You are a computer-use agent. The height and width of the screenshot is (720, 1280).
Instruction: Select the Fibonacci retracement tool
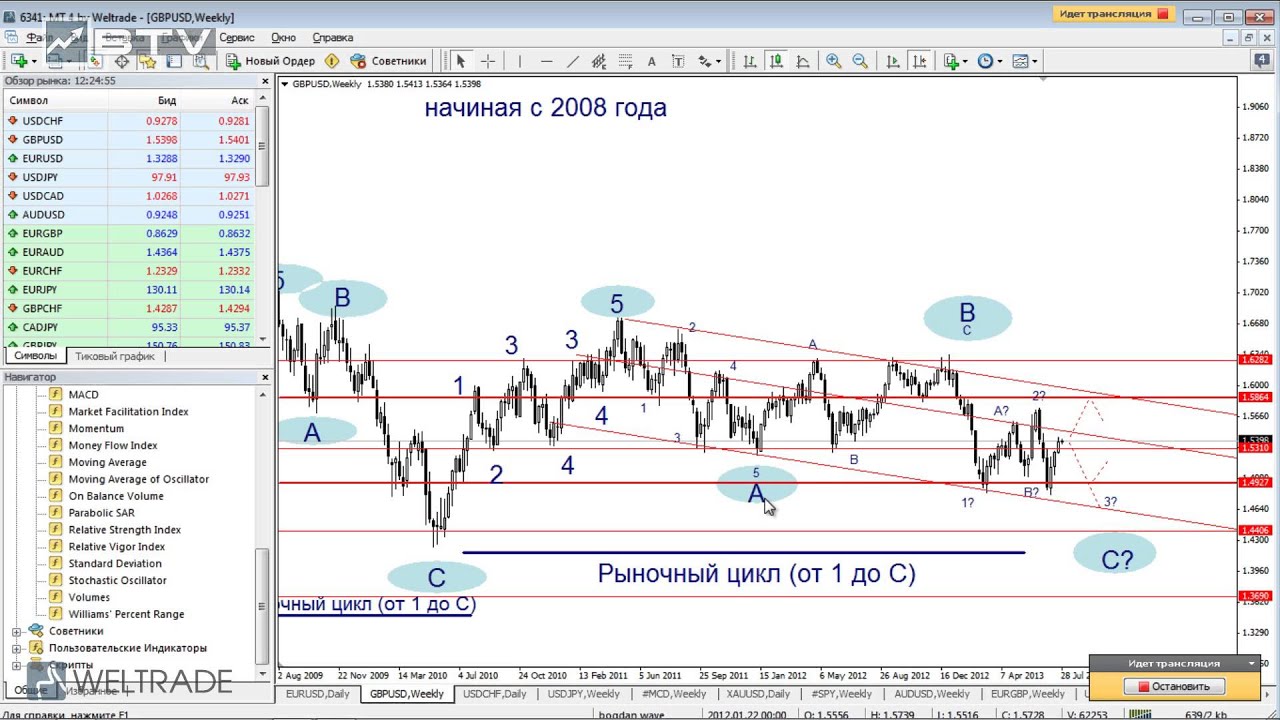click(626, 61)
